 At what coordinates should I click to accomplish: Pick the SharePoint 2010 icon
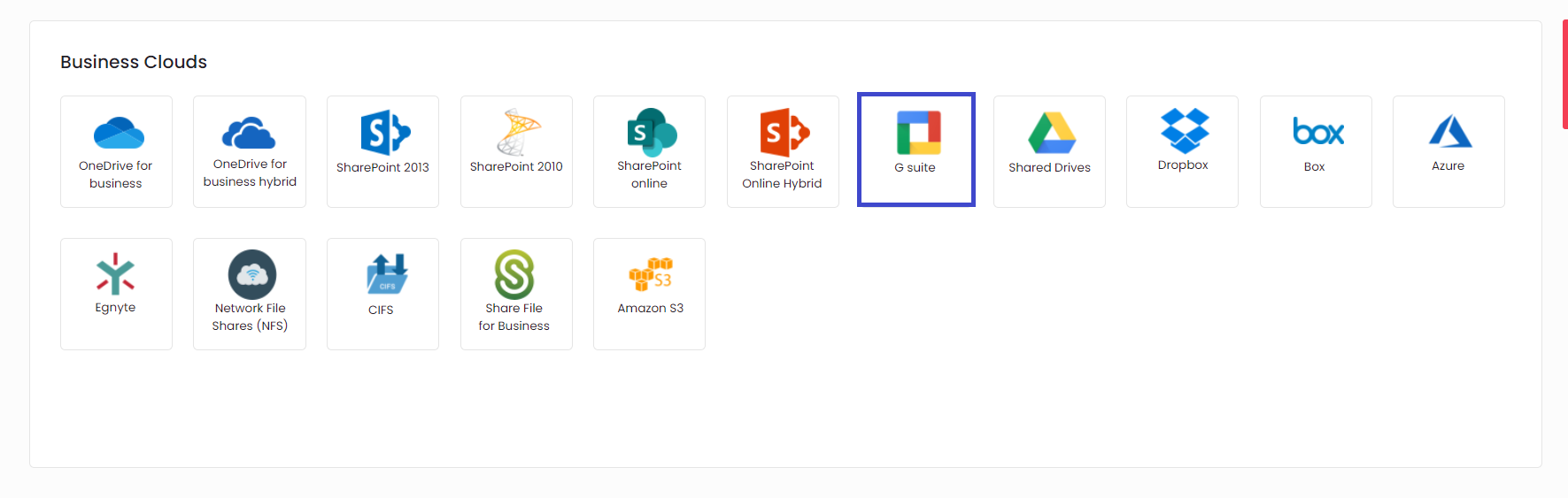pyautogui.click(x=518, y=133)
